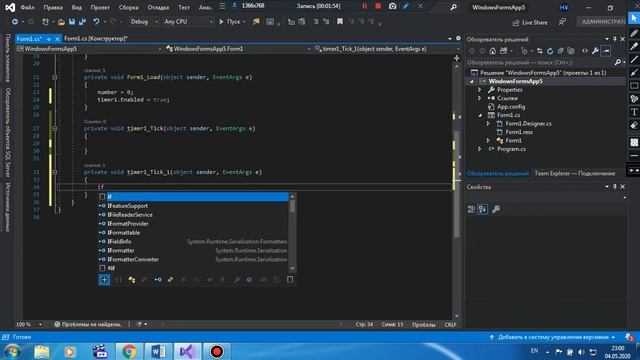Viewport: 640px width, 360px height.
Task: Open Word from the taskbar
Action: [158, 351]
